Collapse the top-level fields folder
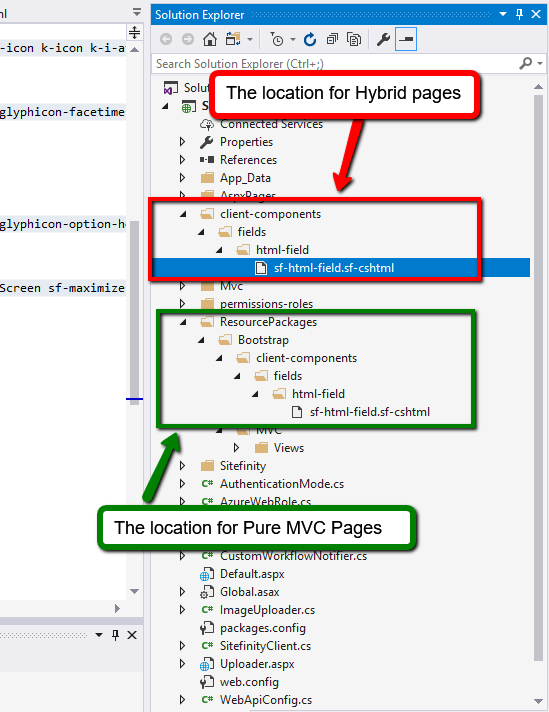This screenshot has height=712, width=549. coord(201,232)
